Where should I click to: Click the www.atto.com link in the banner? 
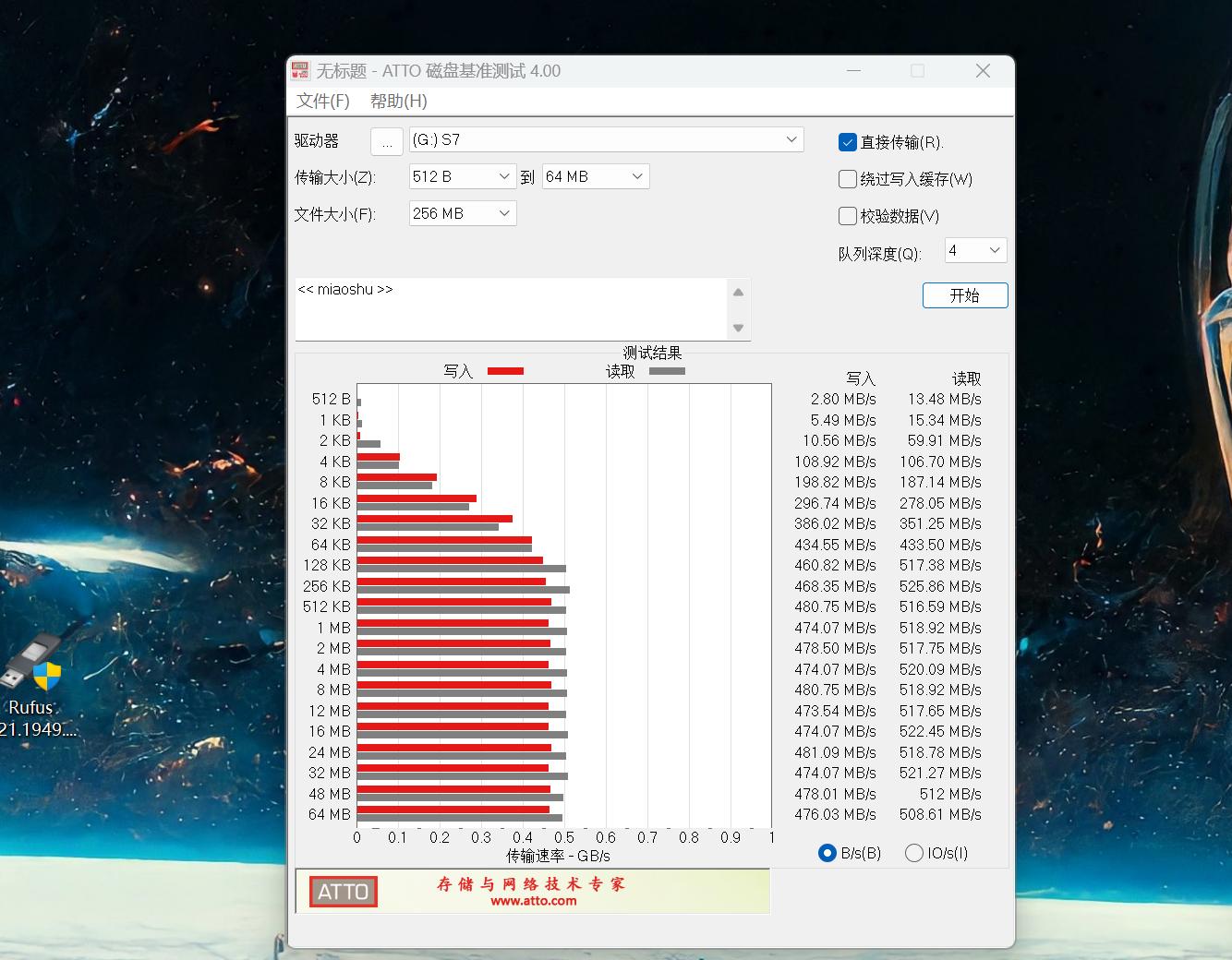pyautogui.click(x=534, y=902)
